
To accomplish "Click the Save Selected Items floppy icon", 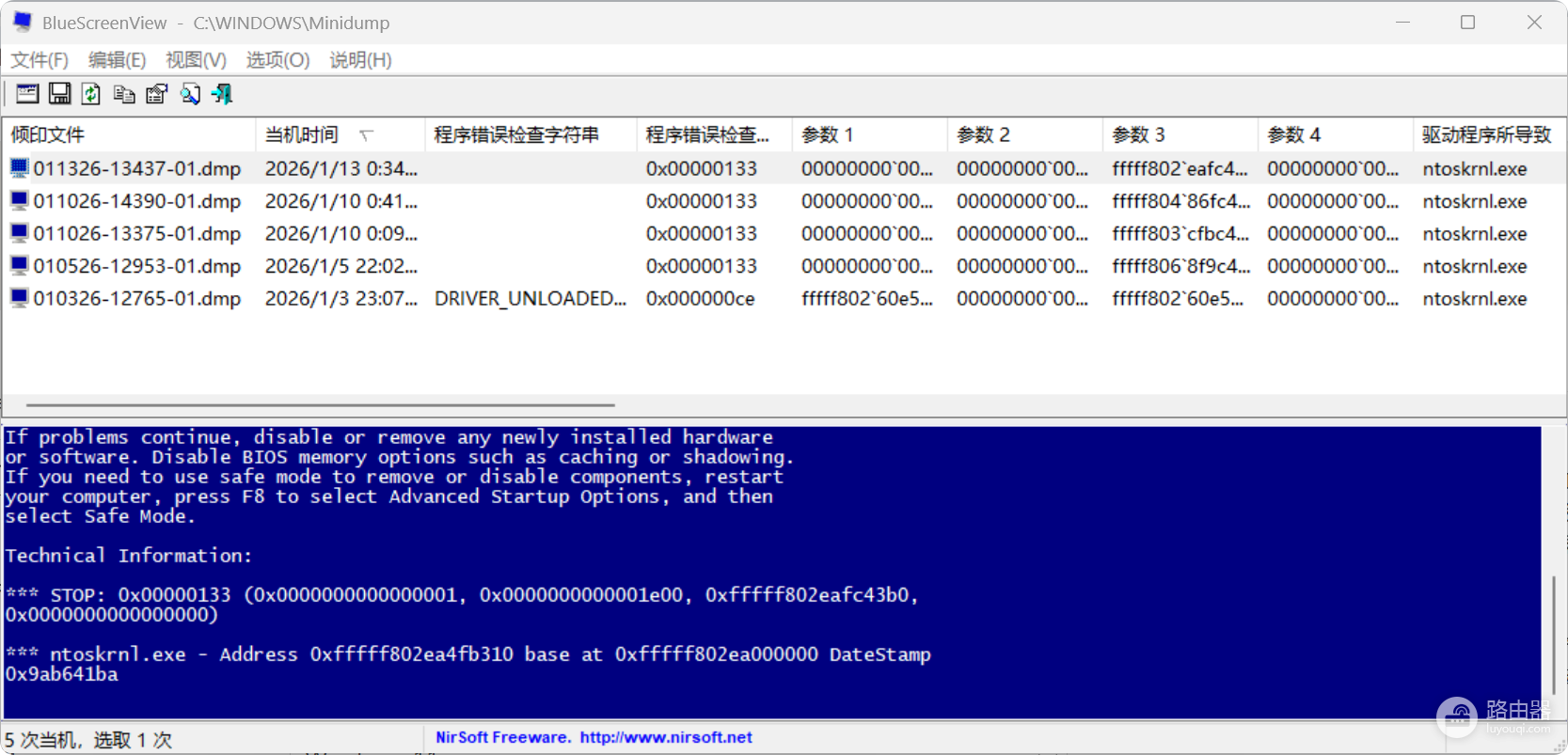I will pyautogui.click(x=59, y=94).
